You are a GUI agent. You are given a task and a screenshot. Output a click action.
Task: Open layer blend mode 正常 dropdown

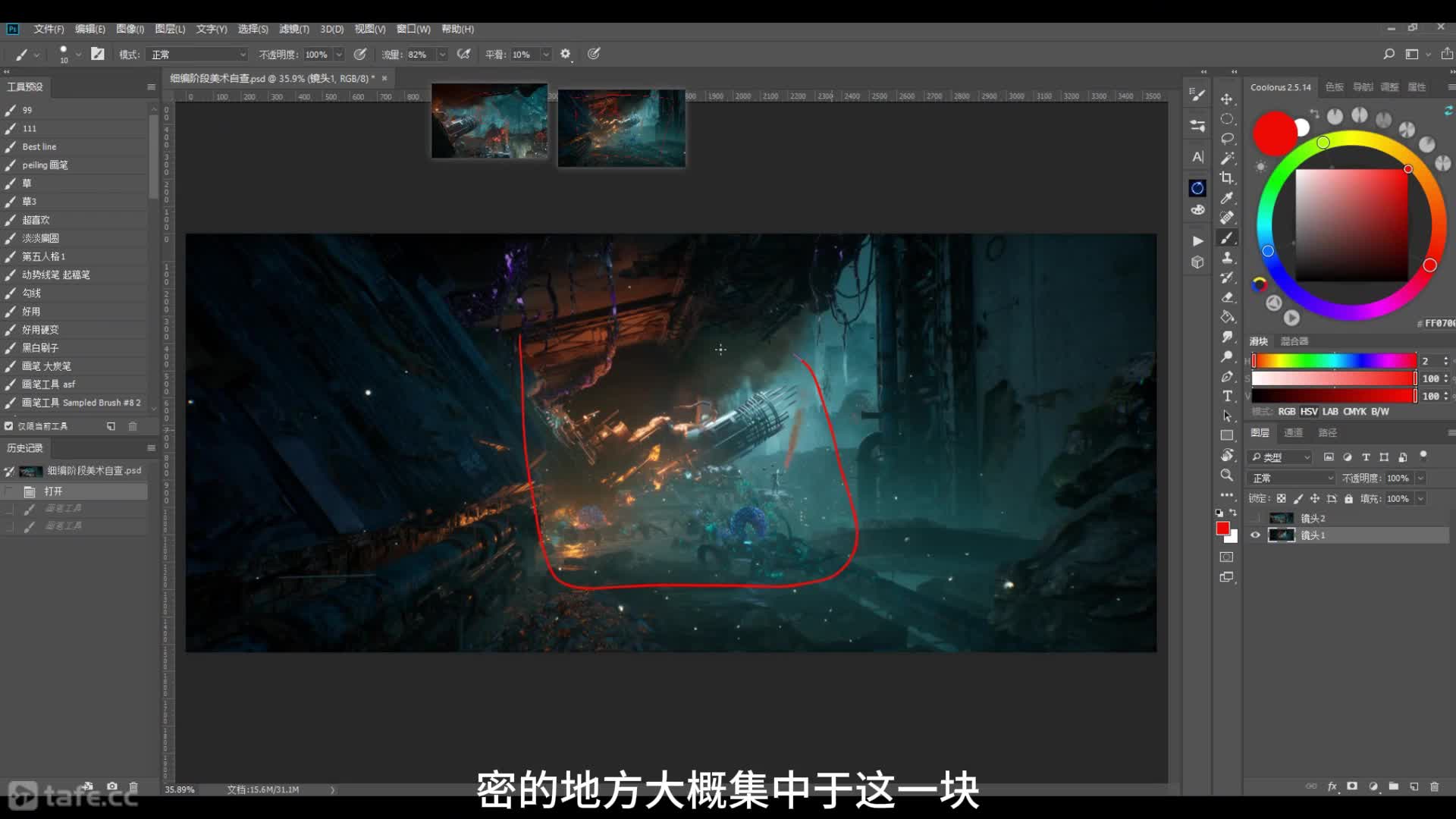1293,478
